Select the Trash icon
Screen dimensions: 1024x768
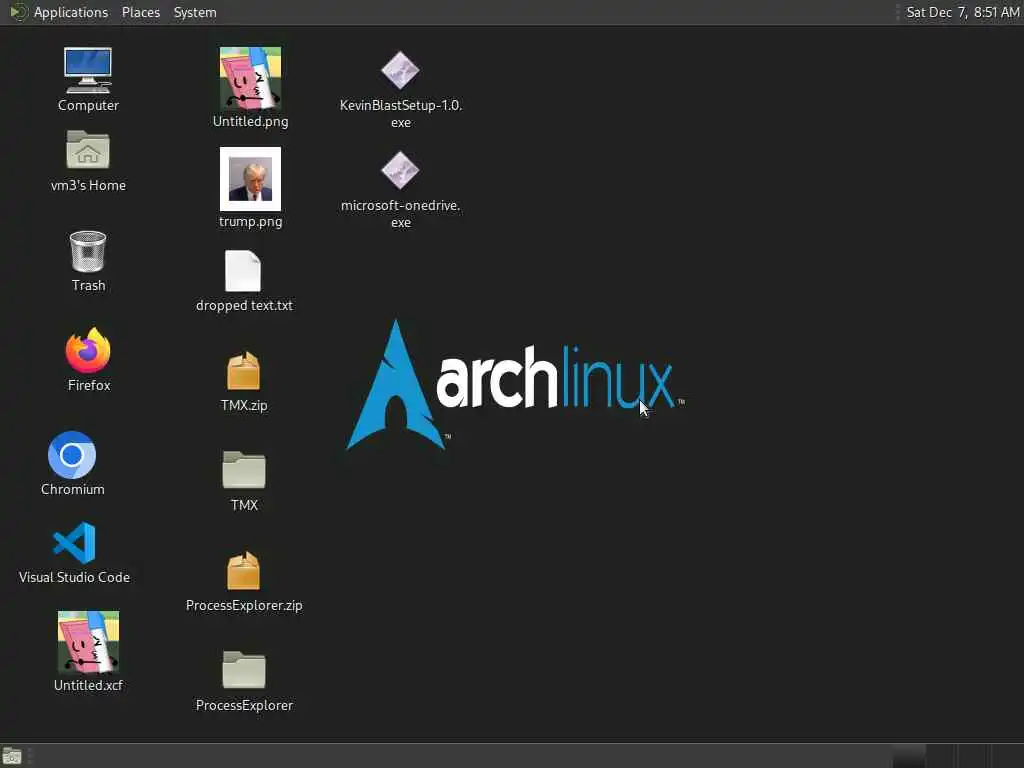88,251
